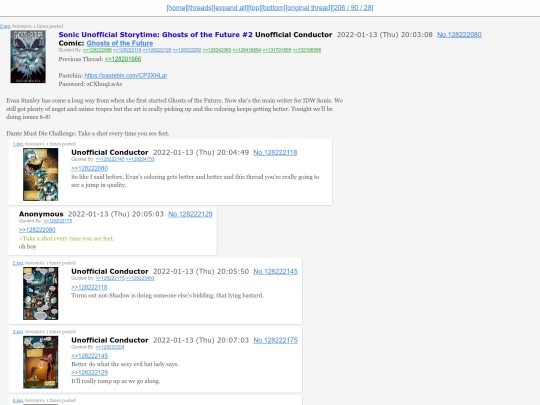Click text 'Turns out not-Shadow is doing'

click(x=167, y=295)
